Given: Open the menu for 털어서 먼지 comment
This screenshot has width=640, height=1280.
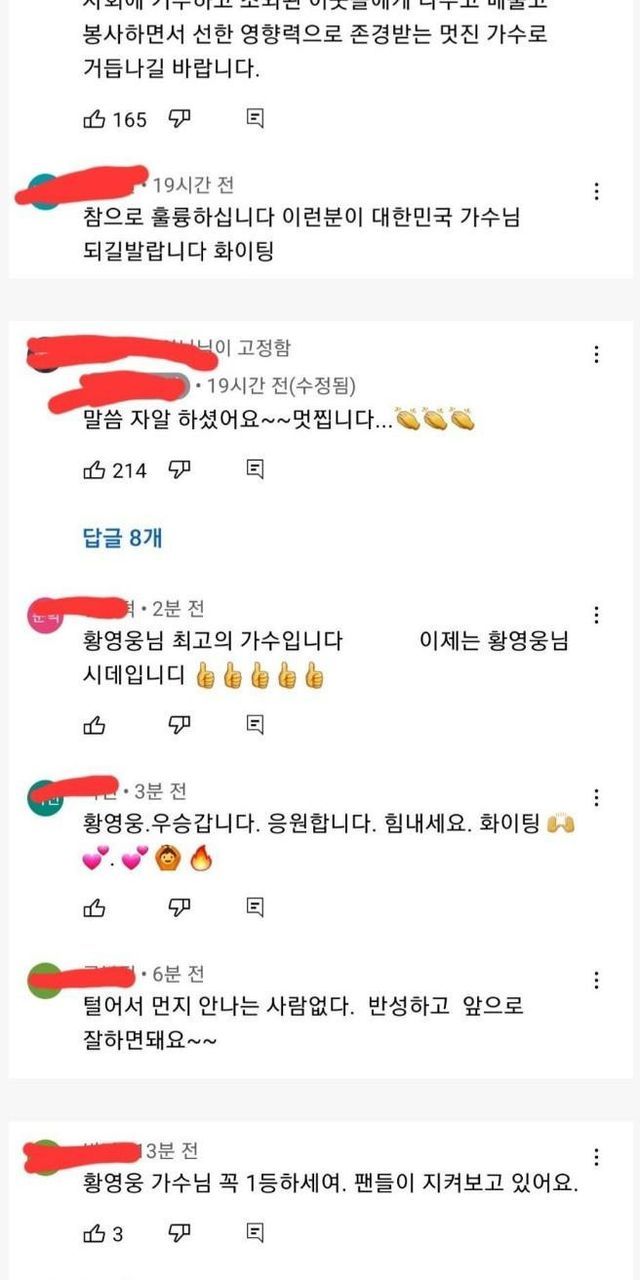Looking at the screenshot, I should tap(596, 980).
